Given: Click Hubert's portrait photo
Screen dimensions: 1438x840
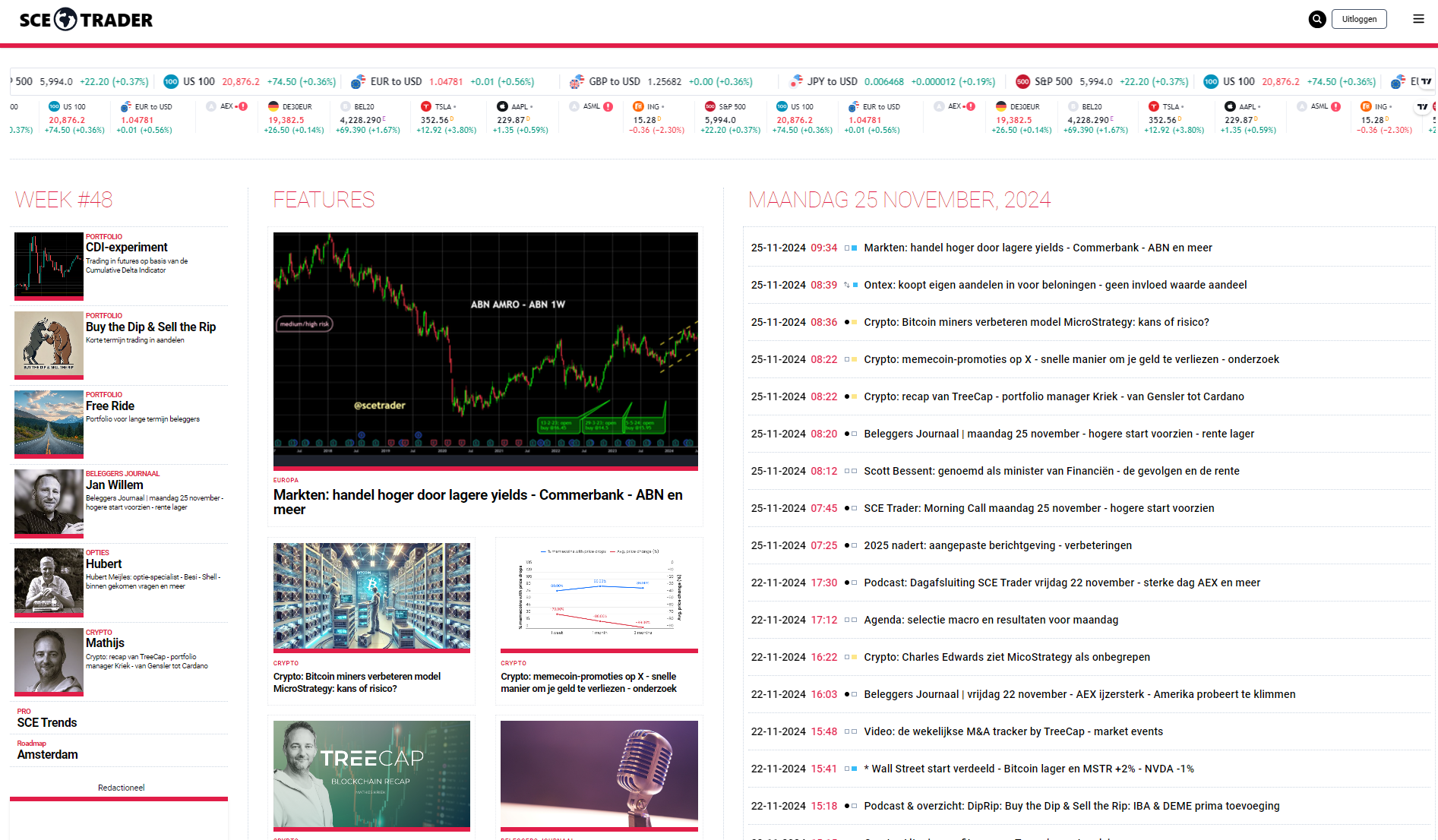Looking at the screenshot, I should [49, 583].
